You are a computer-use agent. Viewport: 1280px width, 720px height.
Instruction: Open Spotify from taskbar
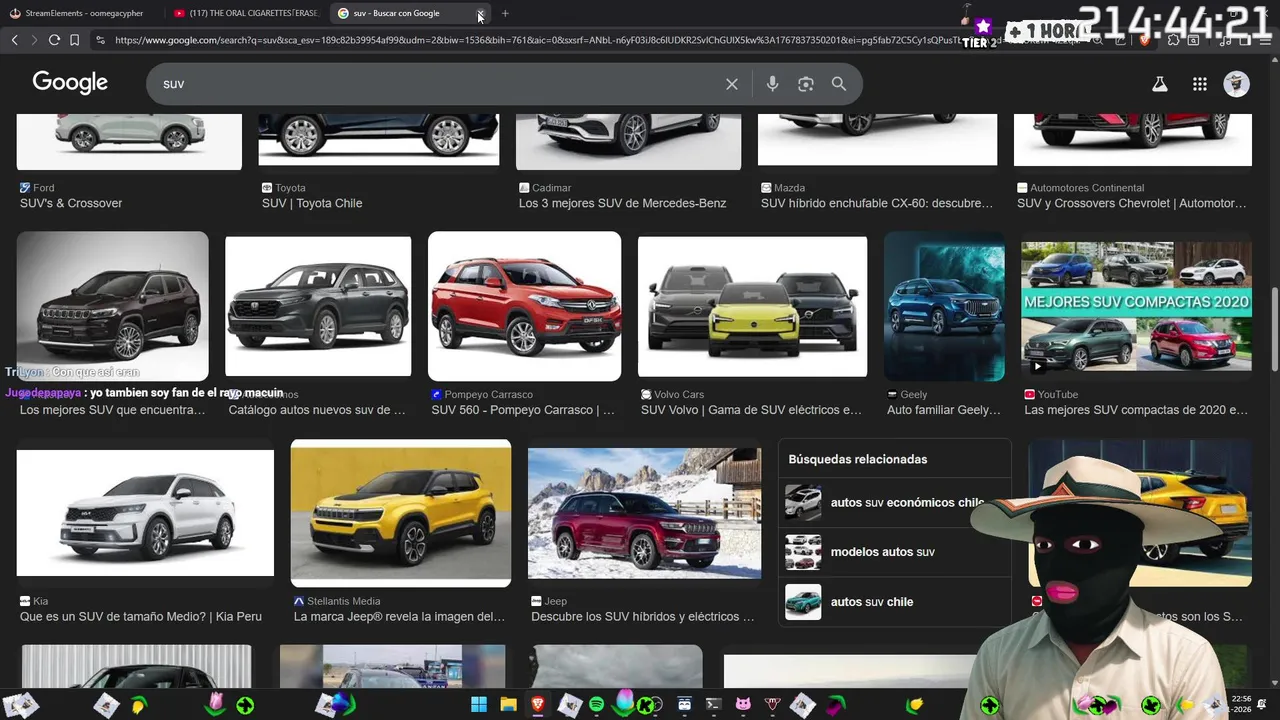(x=597, y=705)
